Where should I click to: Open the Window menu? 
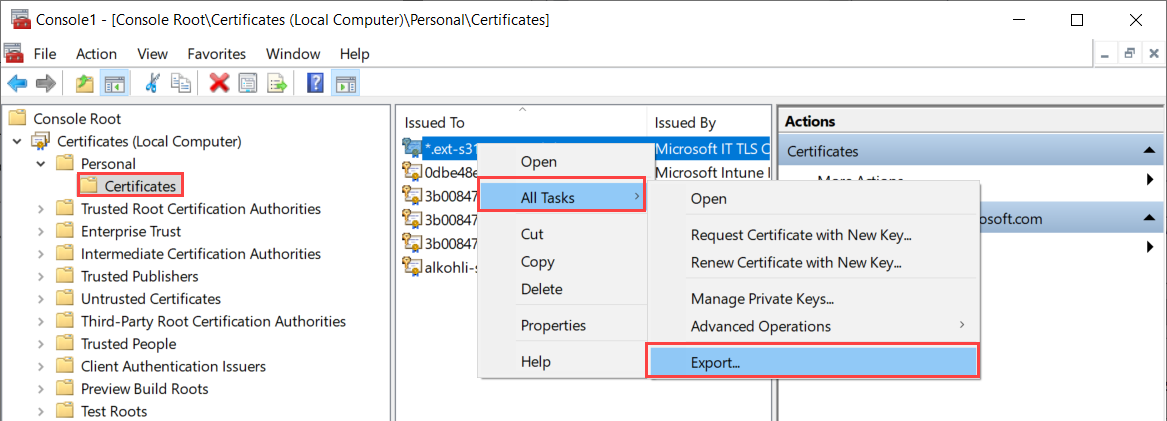(x=293, y=54)
